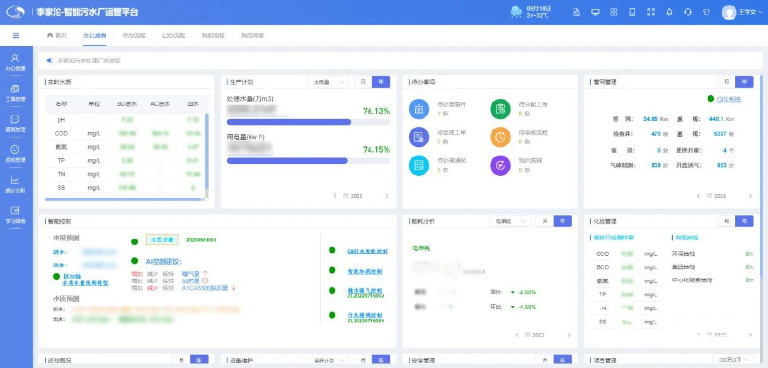Open the 精准曝气控制 link
Image resolution: width=768 pixels, height=368 pixels.
coord(364,290)
